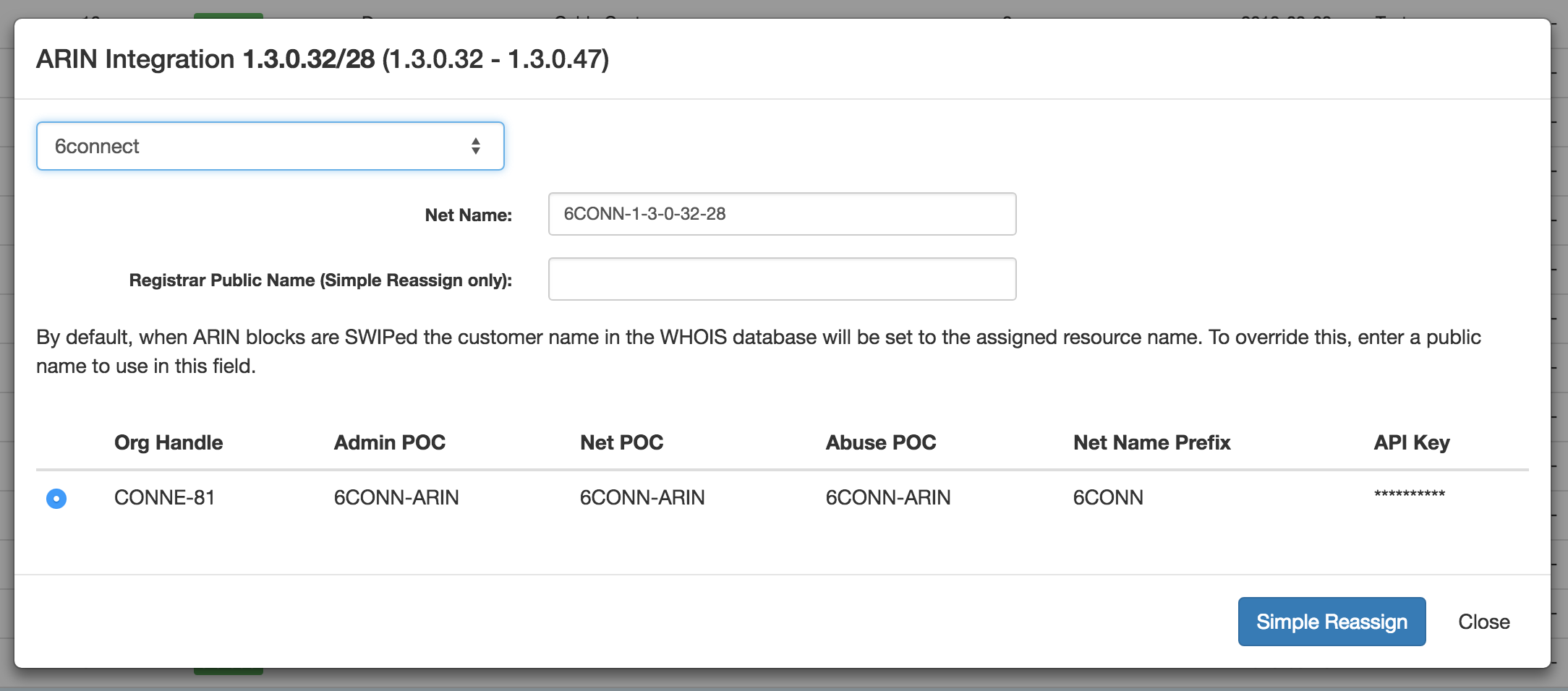Click the Net POC column header
This screenshot has height=691, width=1568.
(622, 442)
